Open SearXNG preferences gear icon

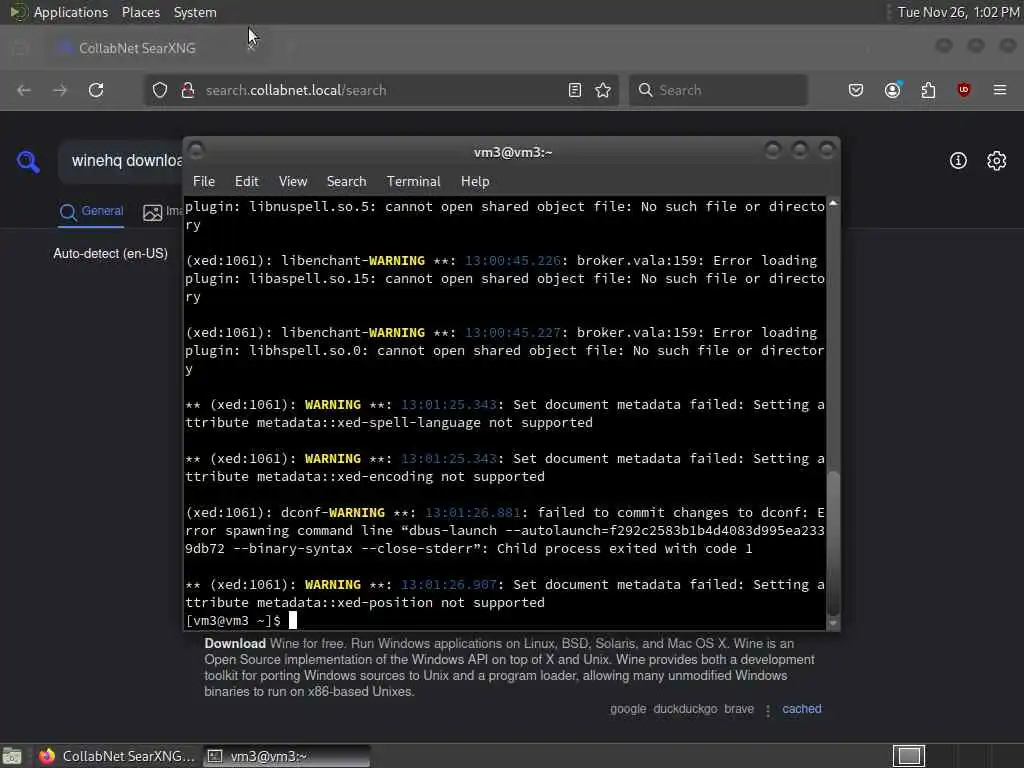tap(997, 161)
